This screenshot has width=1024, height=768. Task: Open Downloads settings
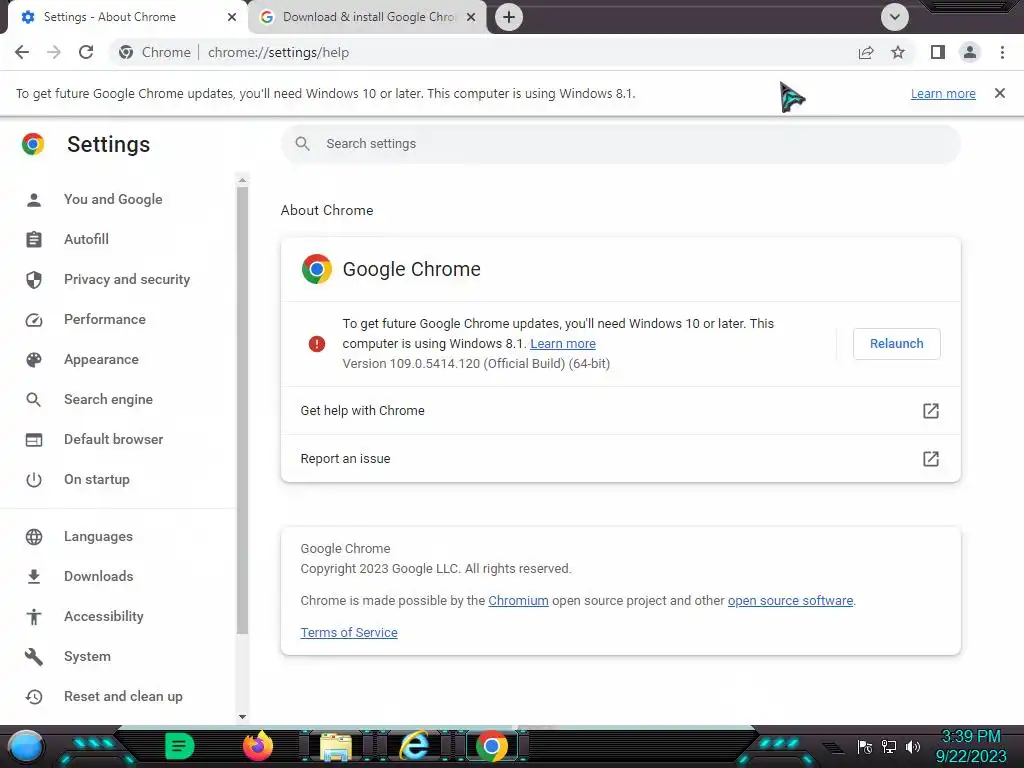pyautogui.click(x=99, y=576)
